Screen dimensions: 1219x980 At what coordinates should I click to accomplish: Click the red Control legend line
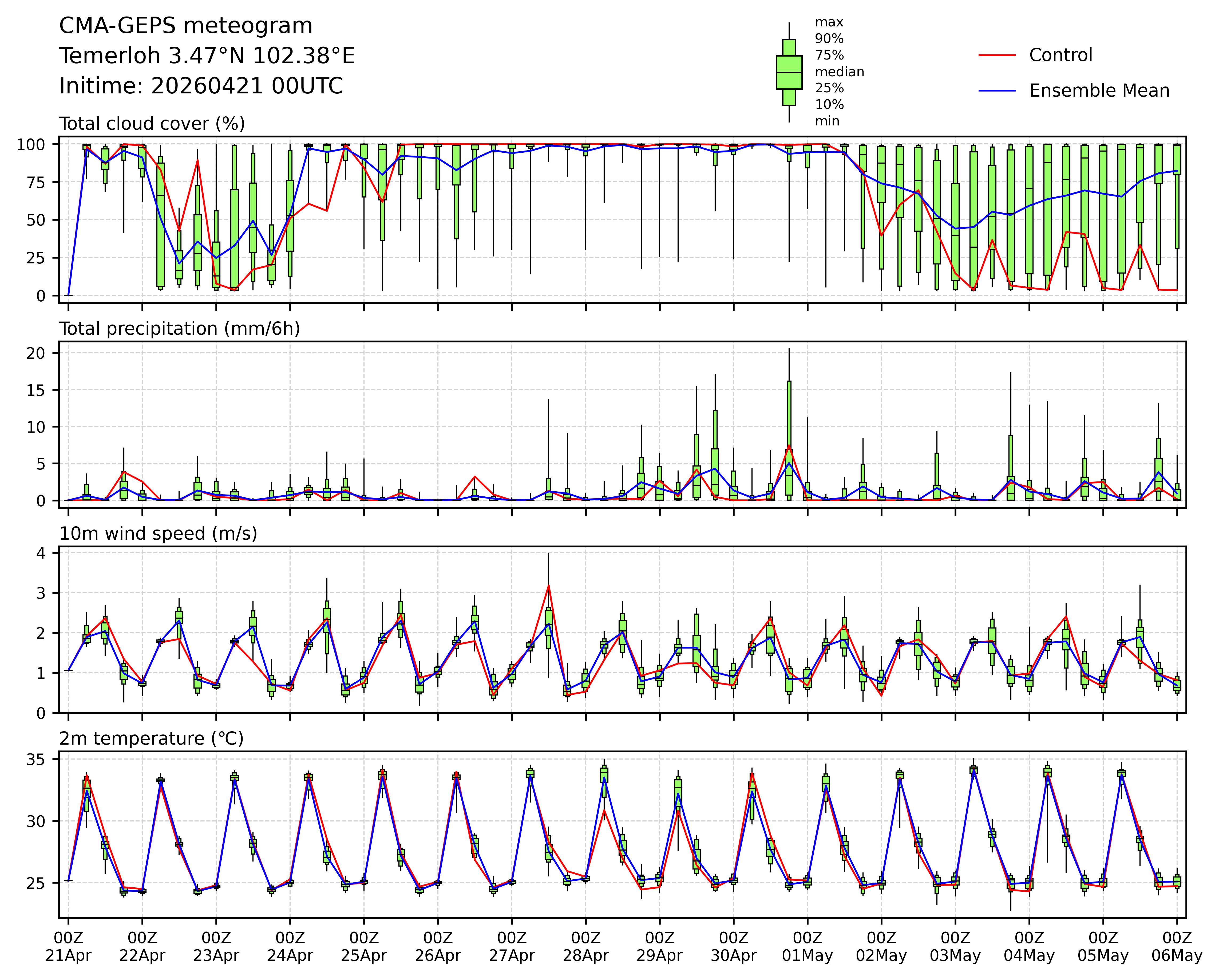(x=997, y=56)
